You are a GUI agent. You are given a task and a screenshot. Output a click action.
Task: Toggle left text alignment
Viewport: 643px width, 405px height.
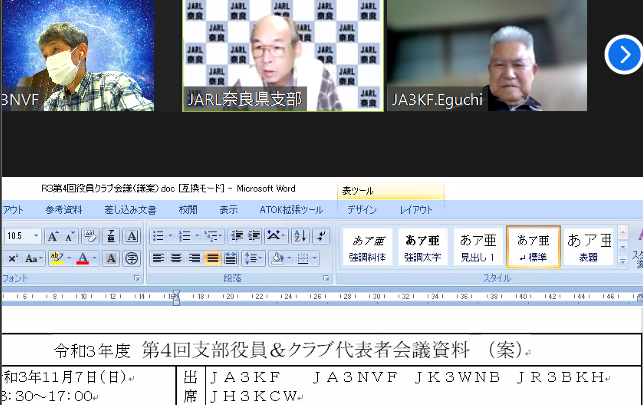[x=158, y=258]
